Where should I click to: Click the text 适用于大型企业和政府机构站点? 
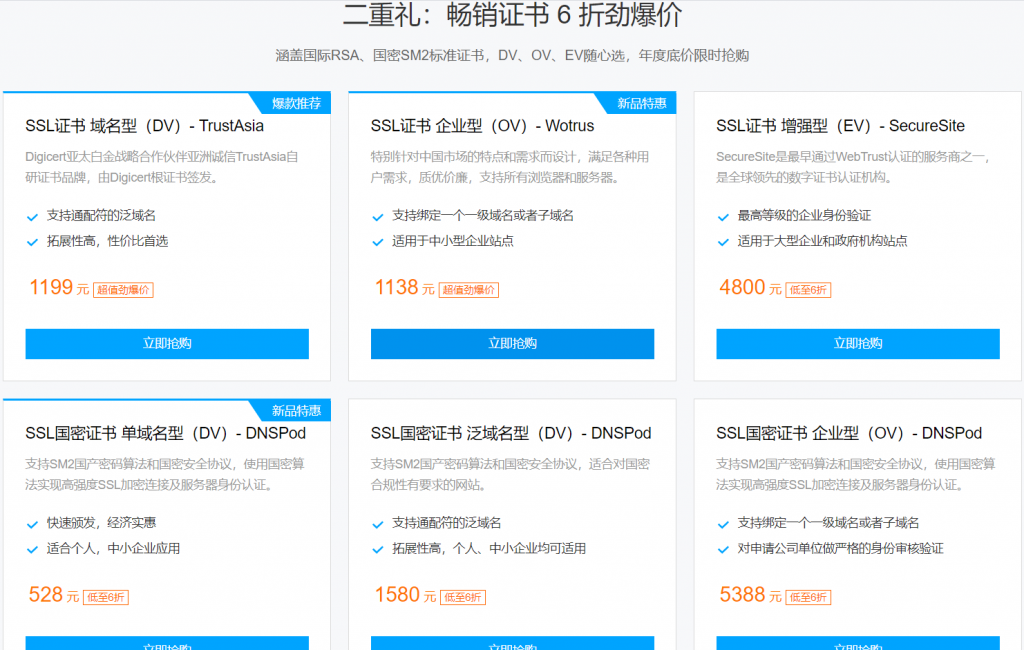tap(822, 241)
